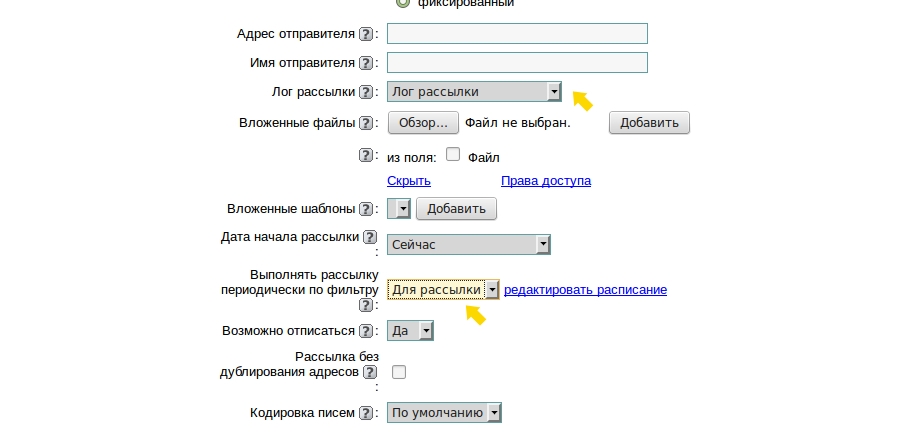Show help for Вложенные шаблоны field
Viewport: 900px width, 436px height.
366,209
